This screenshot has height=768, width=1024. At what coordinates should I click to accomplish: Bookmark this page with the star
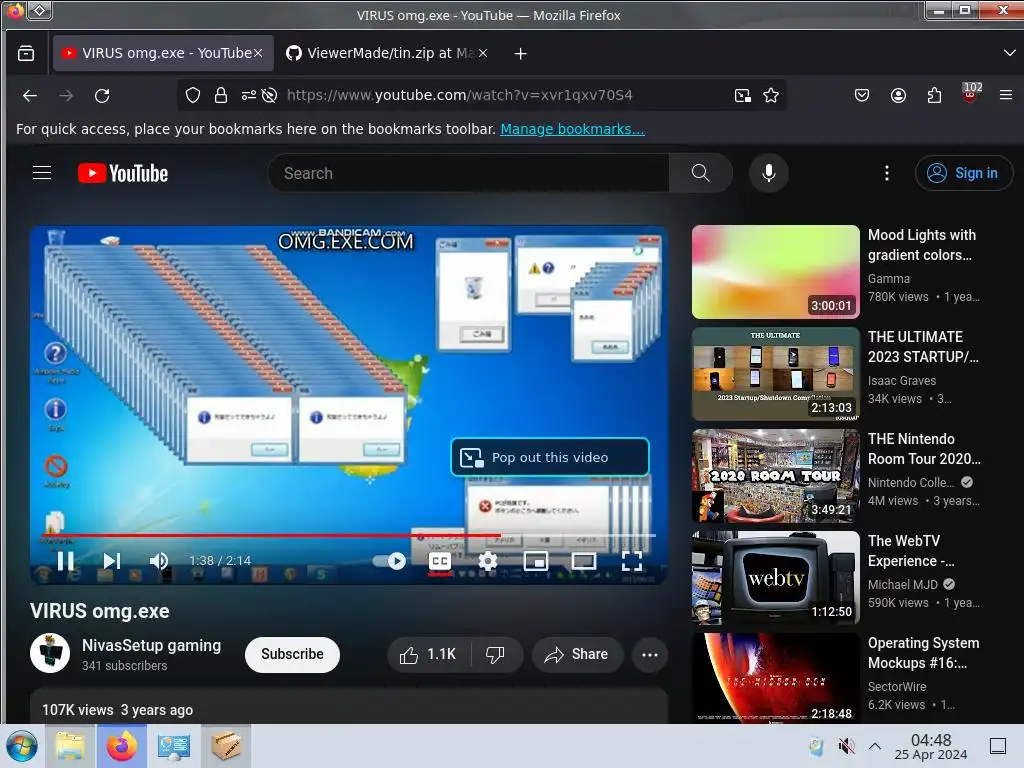click(771, 95)
